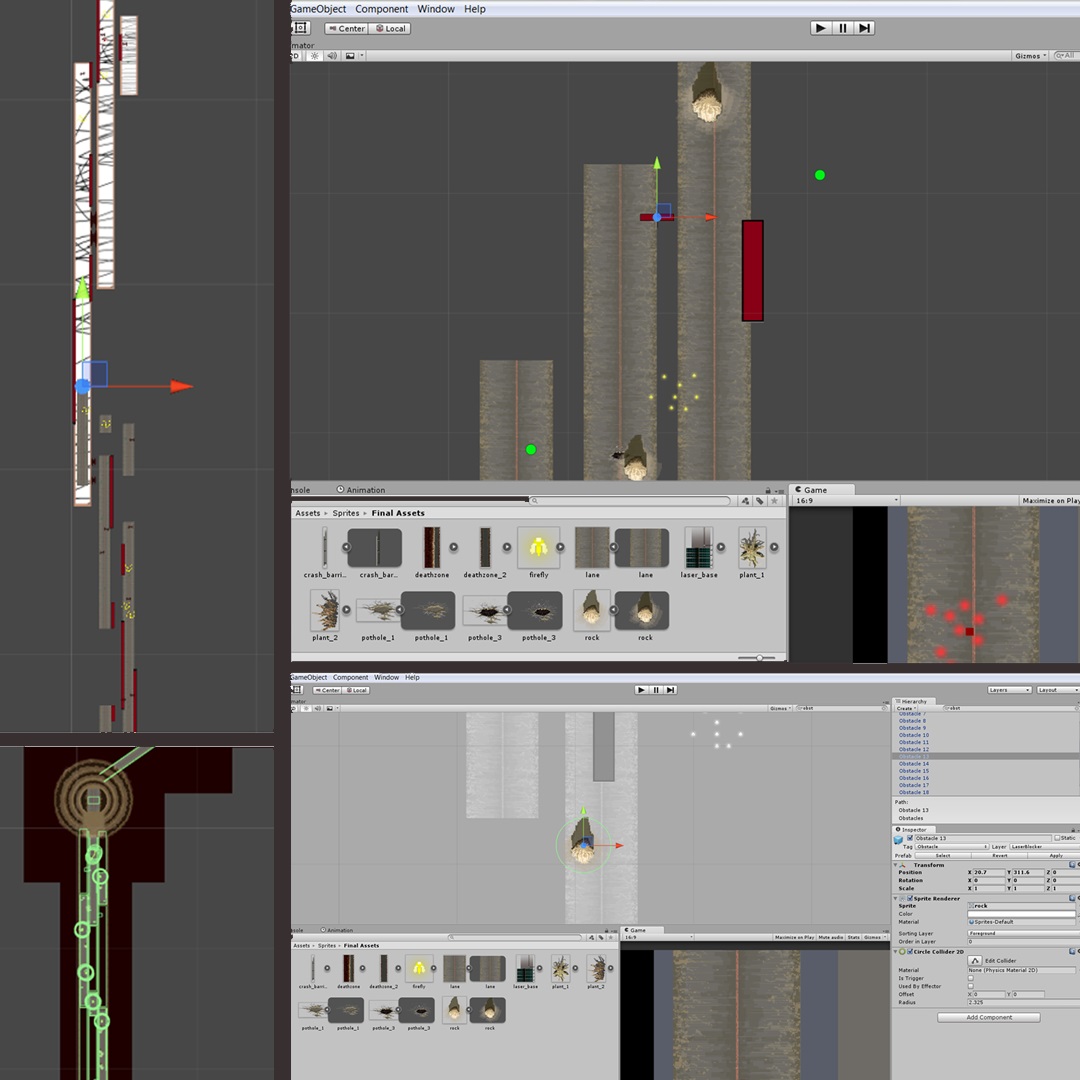This screenshot has height=1080, width=1080.
Task: Enable the Static checkbox for Obstacle 13
Action: [1058, 838]
